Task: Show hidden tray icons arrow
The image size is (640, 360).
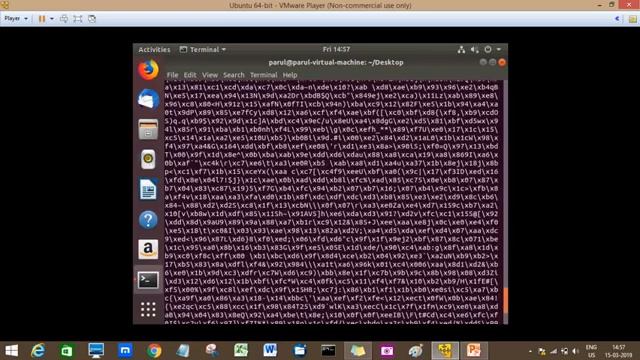Action: 530,351
